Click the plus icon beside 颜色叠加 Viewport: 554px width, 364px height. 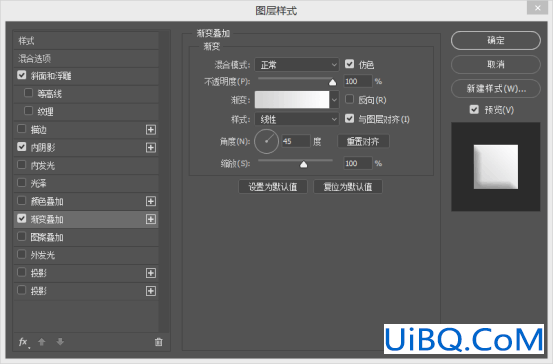(x=151, y=201)
